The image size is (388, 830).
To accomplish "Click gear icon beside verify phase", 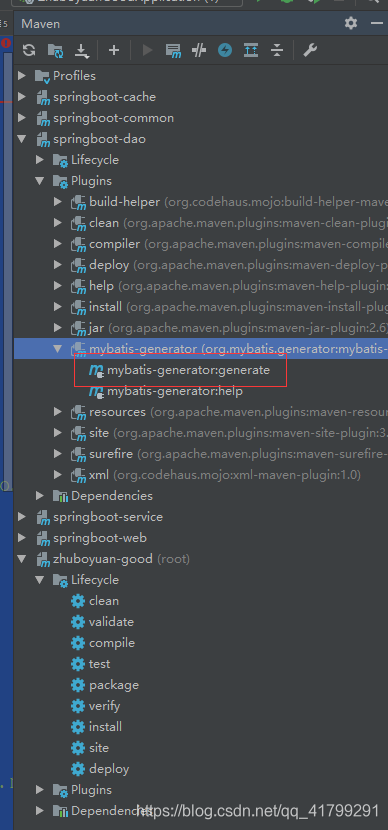I will pyautogui.click(x=78, y=706).
